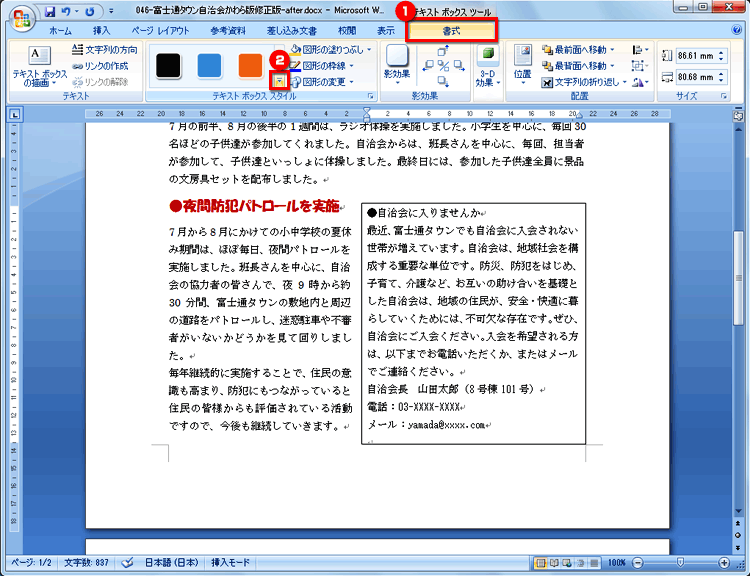Change 文字列の方向 text direction
Screen dimensions: 750x576
(x=105, y=49)
